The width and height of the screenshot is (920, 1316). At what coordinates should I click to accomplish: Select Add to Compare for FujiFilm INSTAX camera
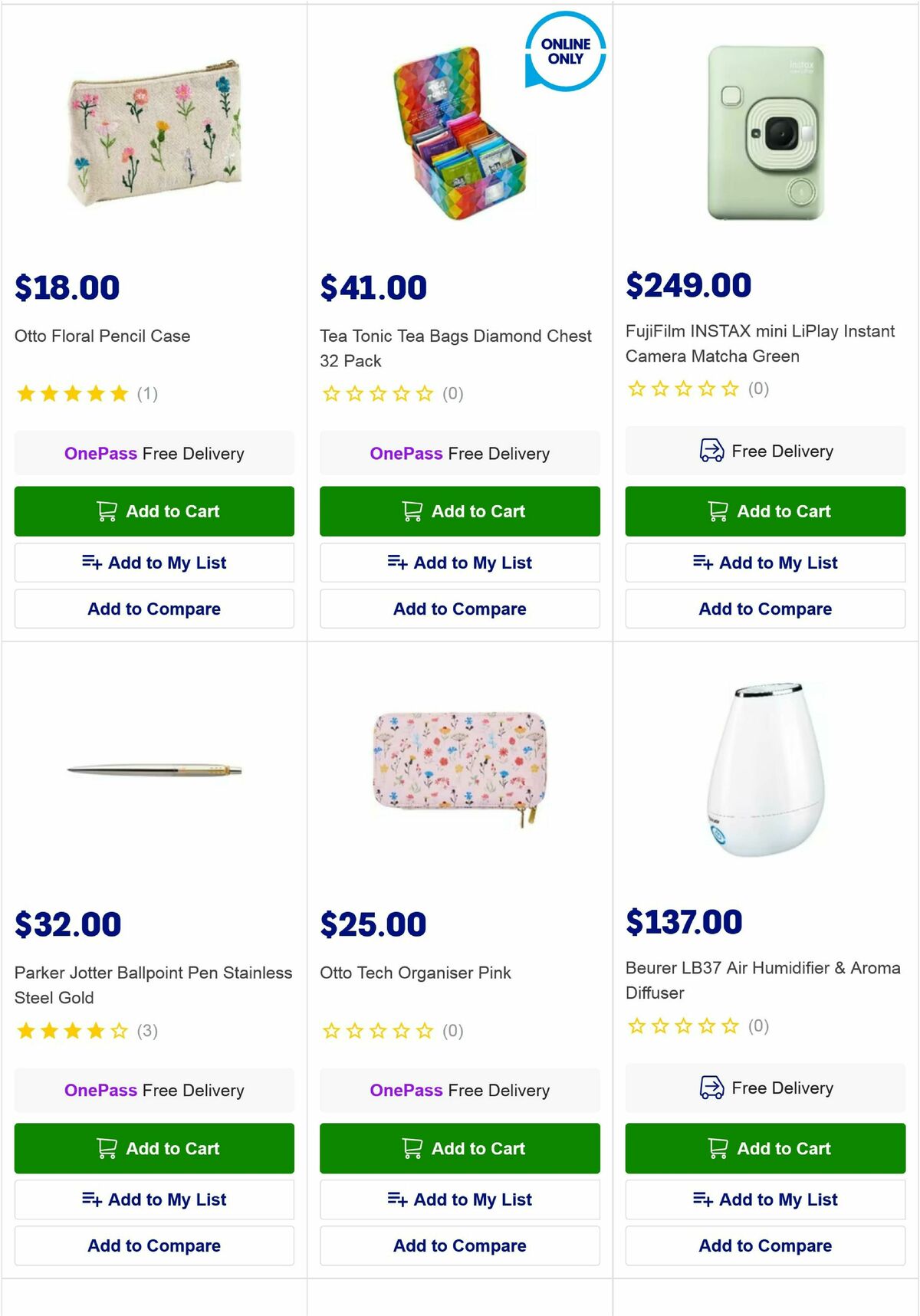[764, 609]
